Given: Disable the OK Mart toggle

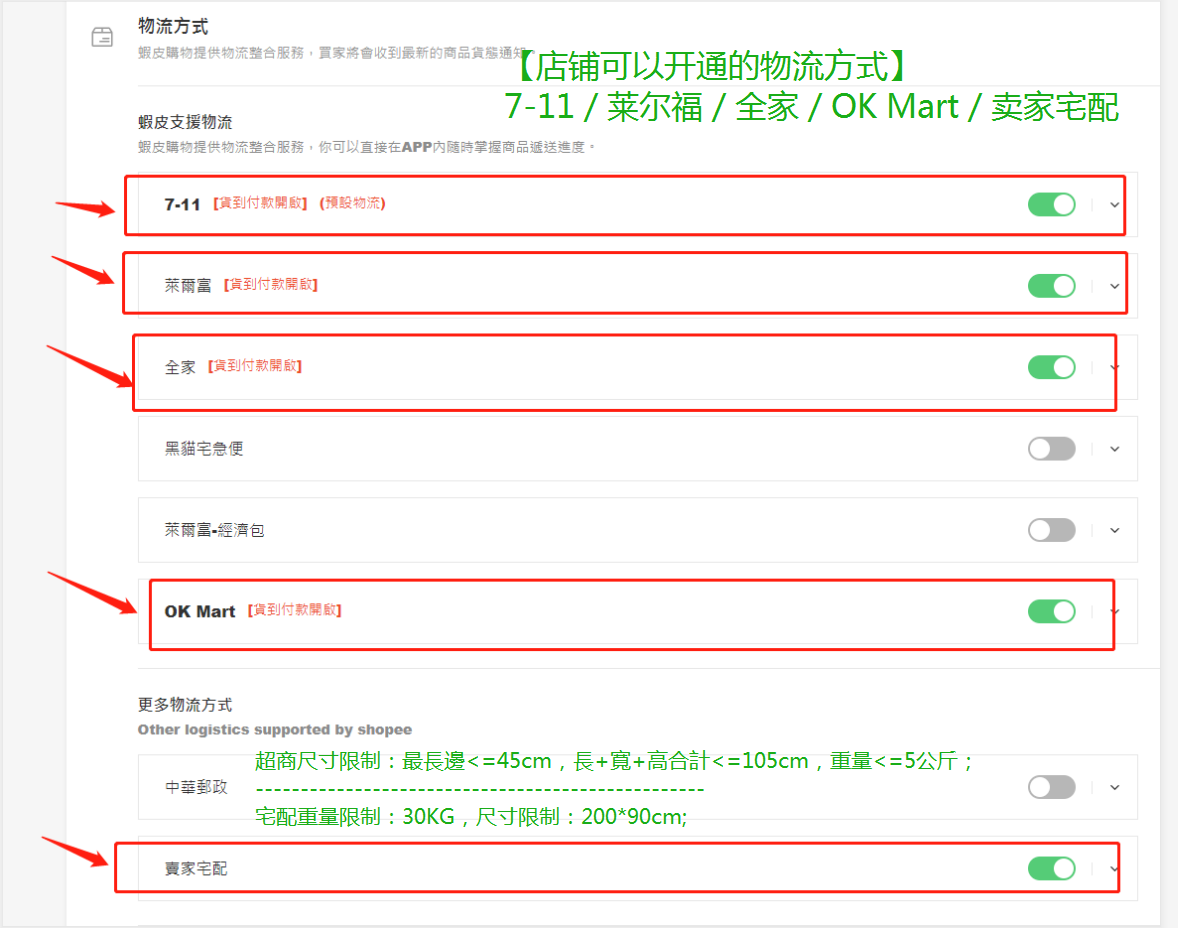Looking at the screenshot, I should [x=1051, y=611].
